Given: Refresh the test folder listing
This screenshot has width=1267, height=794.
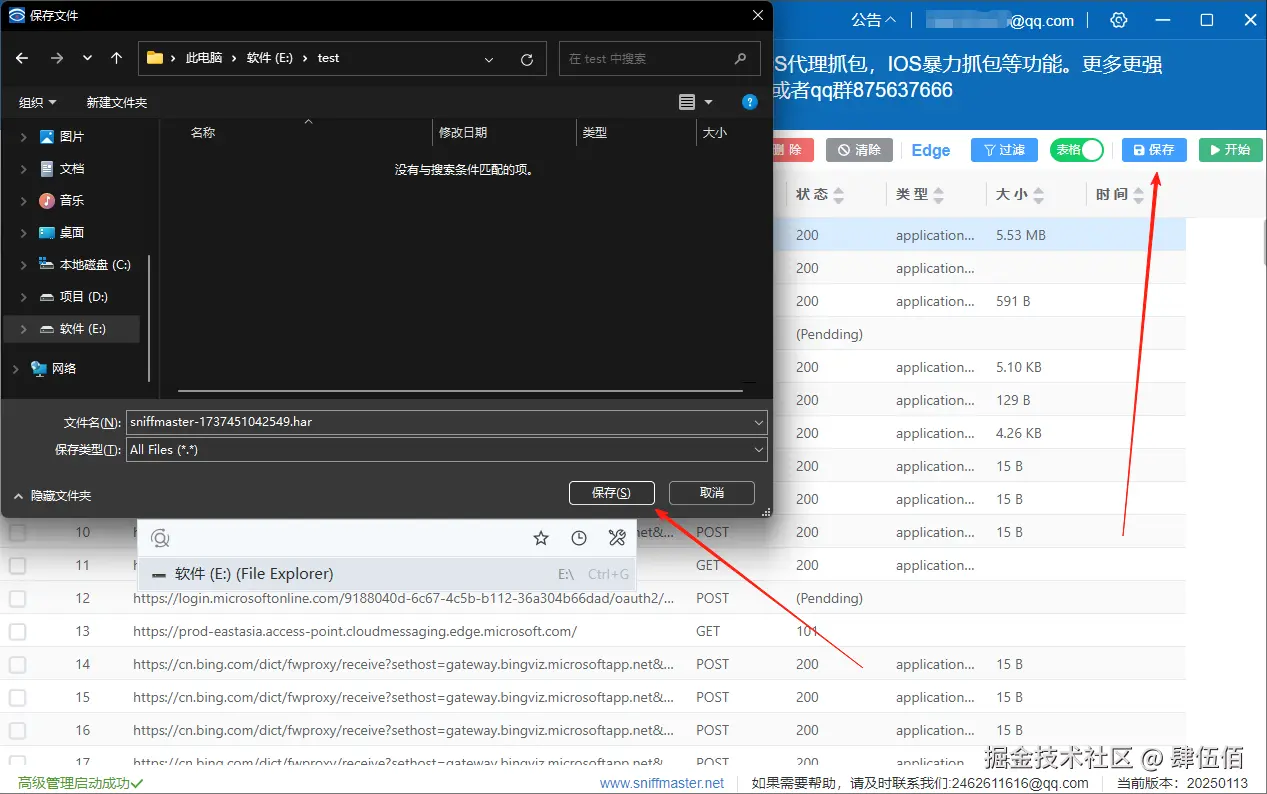Looking at the screenshot, I should click(527, 59).
